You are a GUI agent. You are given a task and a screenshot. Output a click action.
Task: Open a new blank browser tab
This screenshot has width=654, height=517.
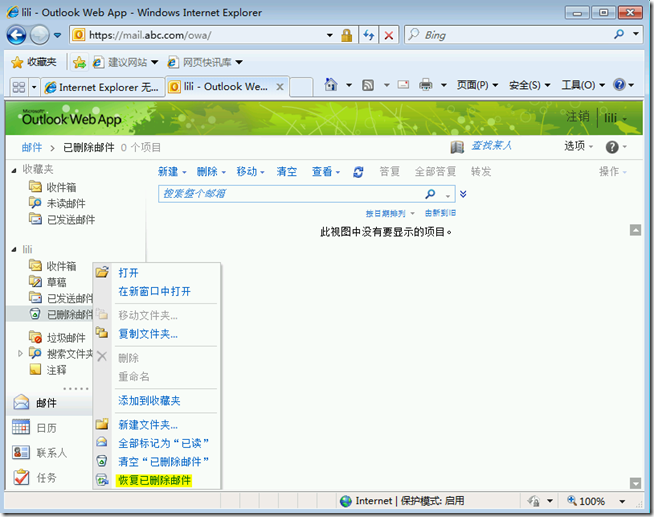[x=301, y=87]
